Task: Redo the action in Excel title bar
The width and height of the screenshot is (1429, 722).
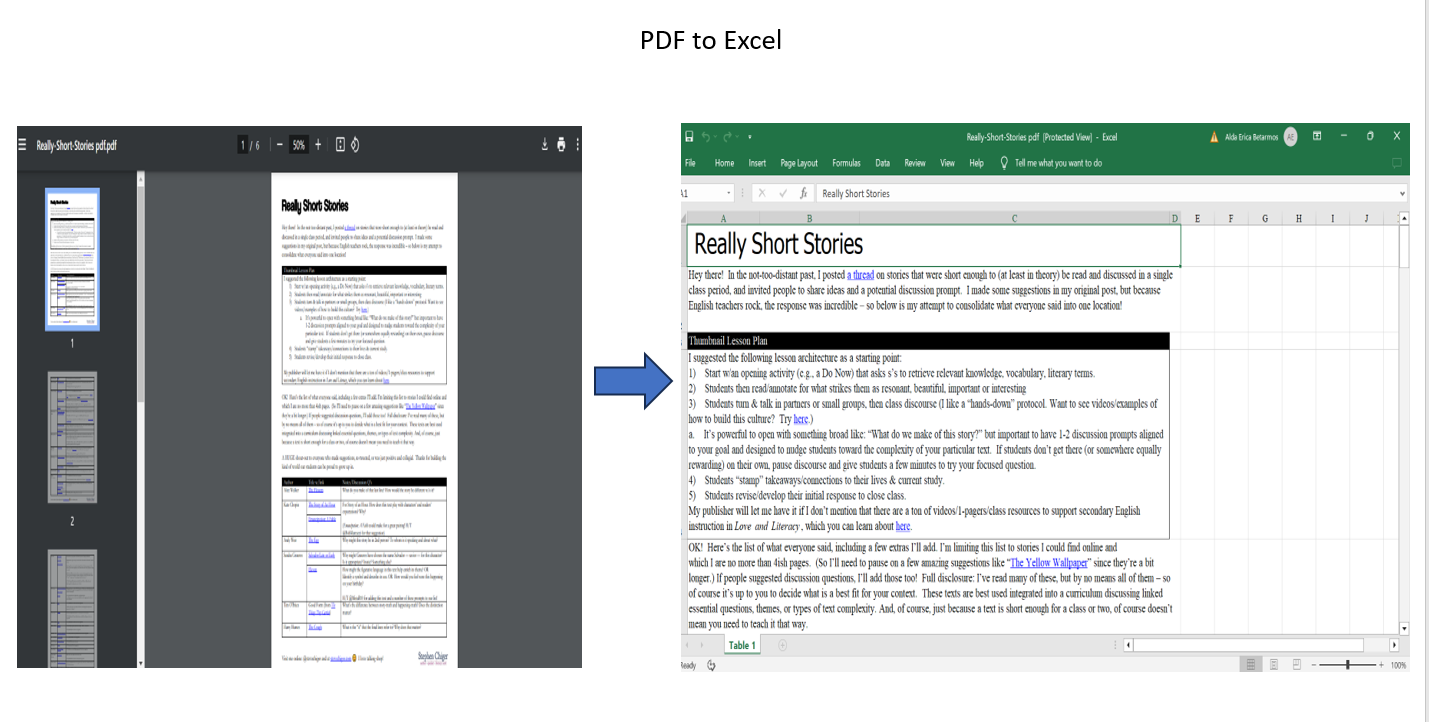Action: click(727, 136)
